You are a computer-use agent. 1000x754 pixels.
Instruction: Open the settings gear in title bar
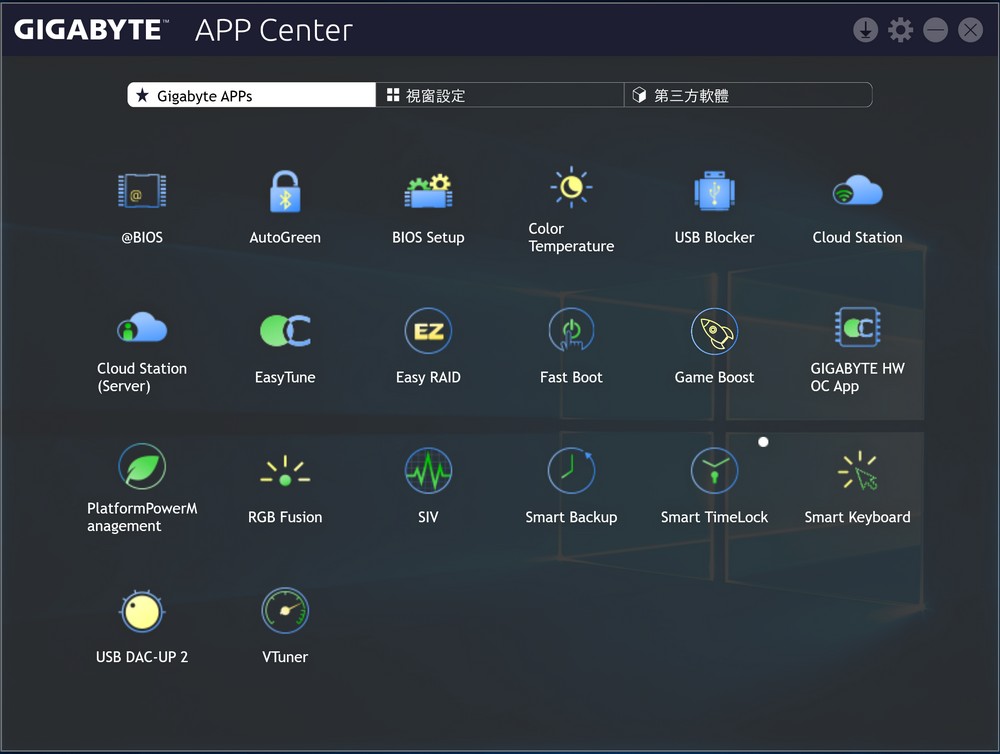(901, 29)
